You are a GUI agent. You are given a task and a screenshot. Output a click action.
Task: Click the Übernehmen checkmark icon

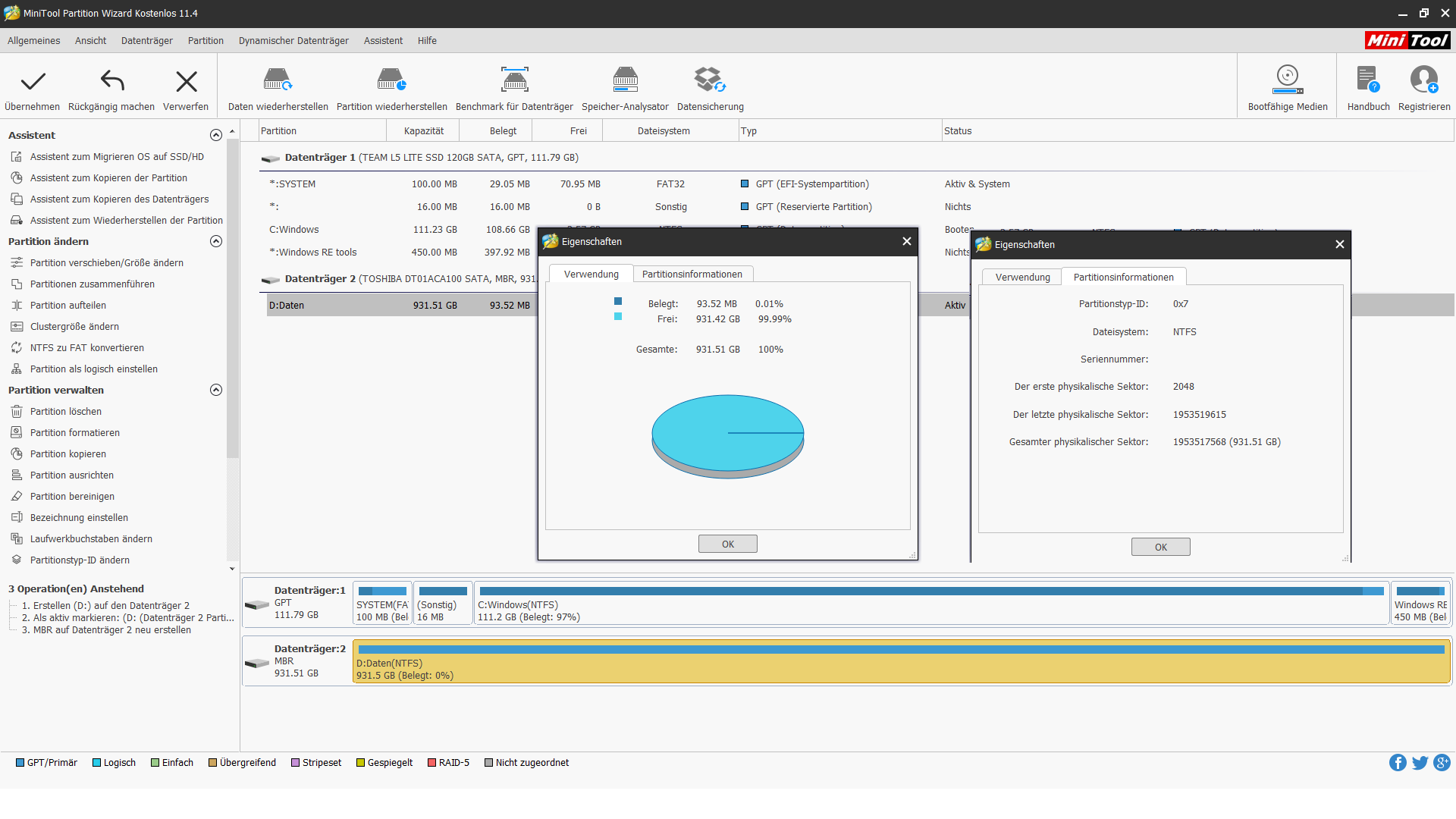(x=33, y=81)
